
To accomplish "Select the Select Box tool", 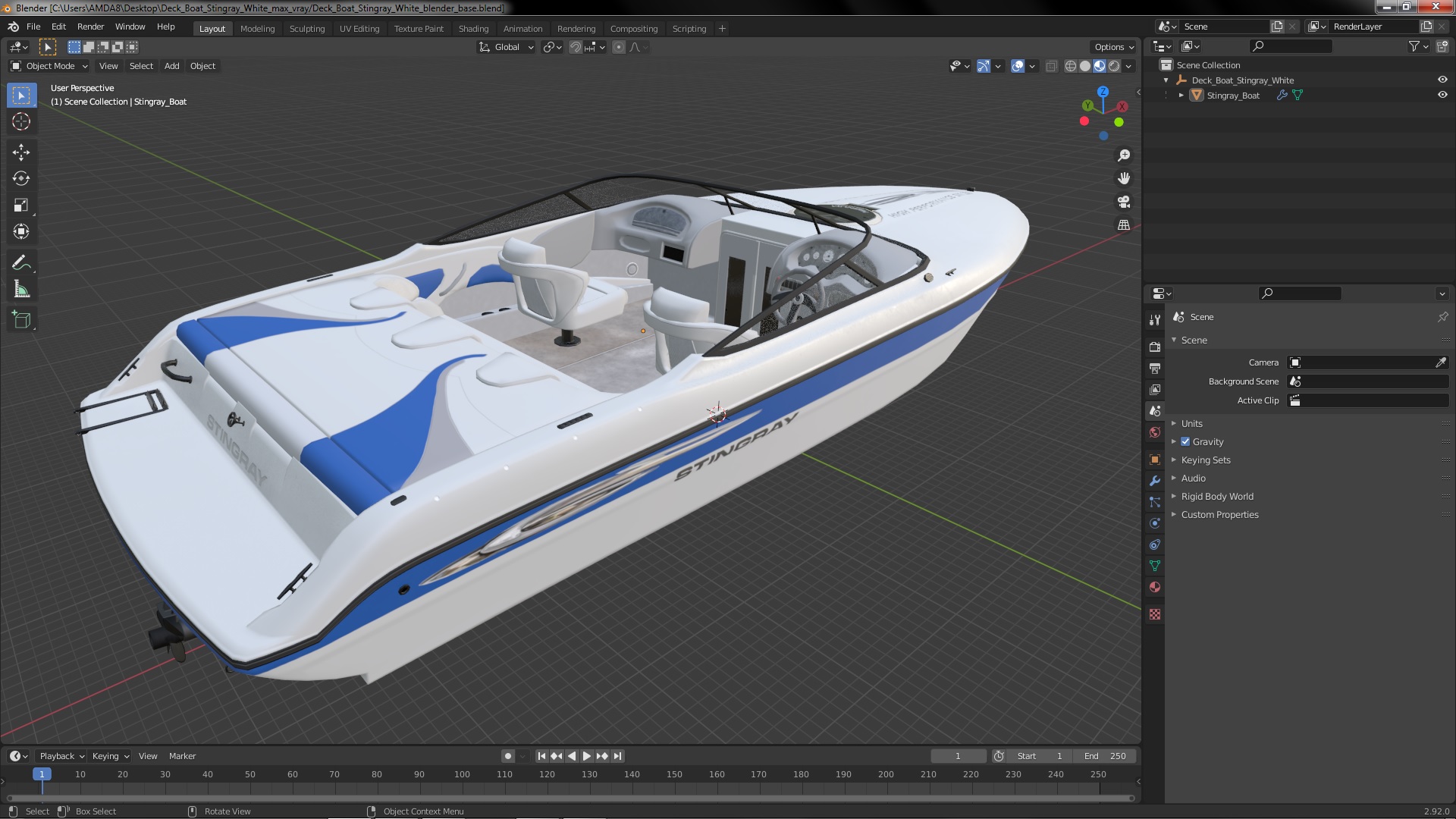I will click(21, 96).
